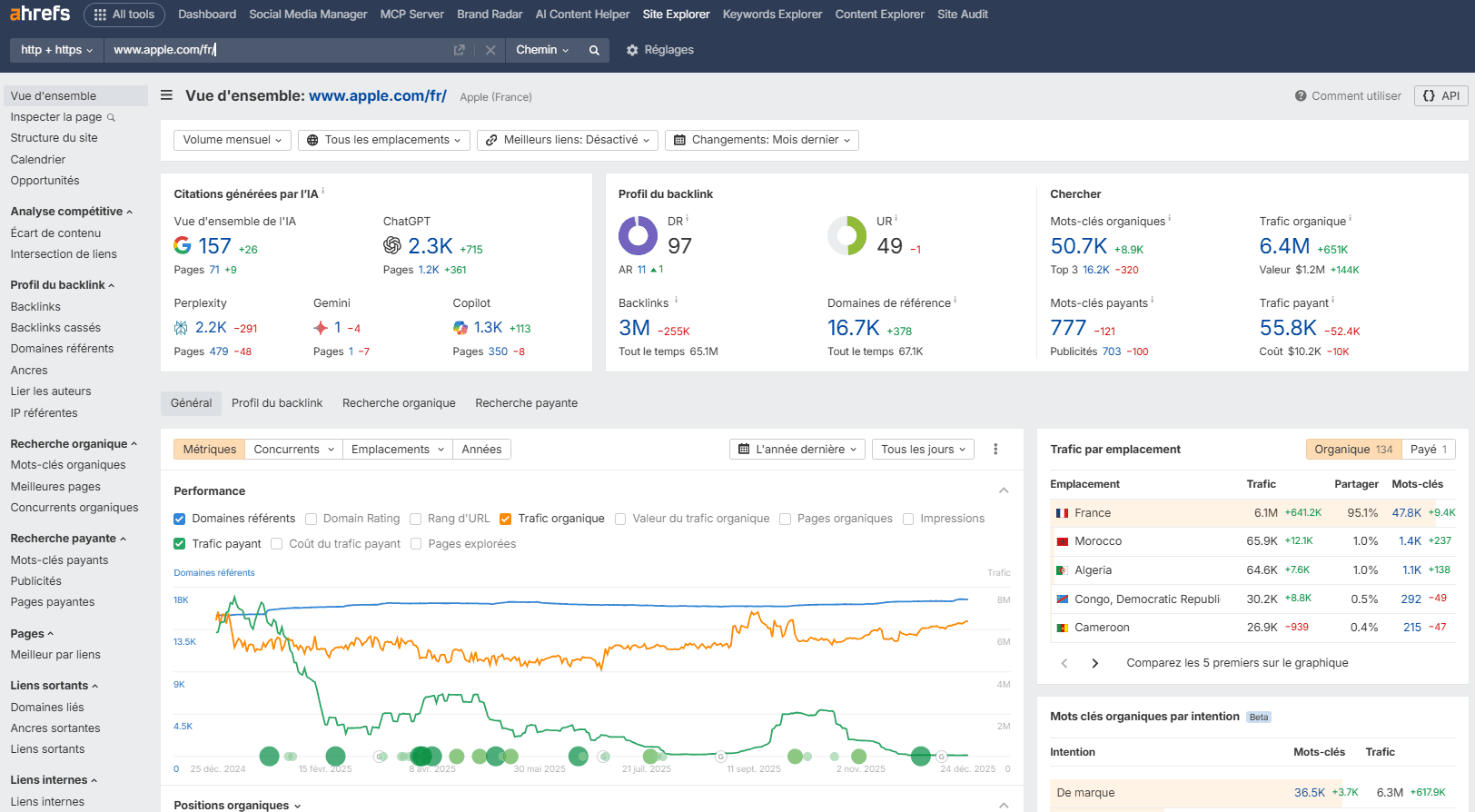The height and width of the screenshot is (812, 1475).
Task: Click the Morocco flag icon
Action: pos(1062,541)
